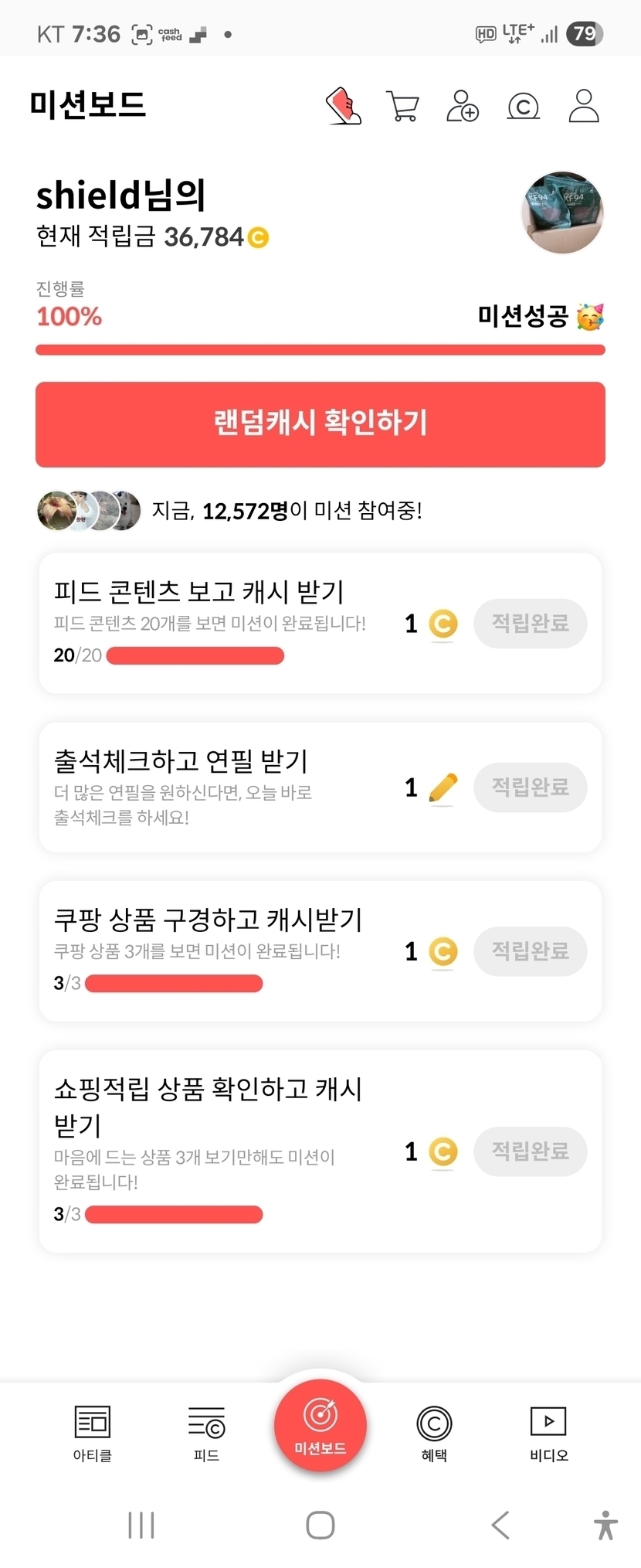
Task: Open the 혜택 tab
Action: (434, 1434)
